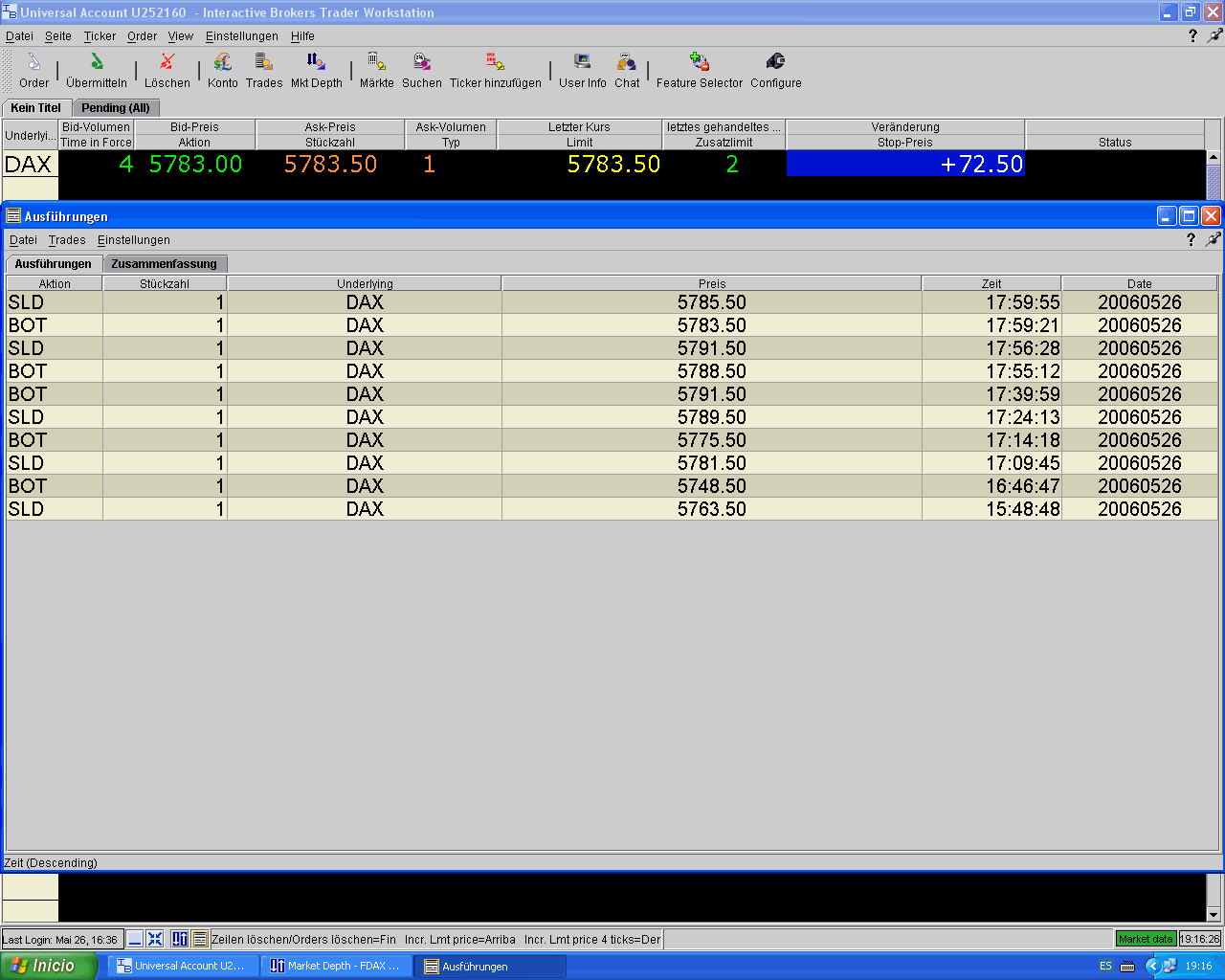Screen dimensions: 1225x980
Task: Click market depth icon in status bar
Action: click(180, 939)
